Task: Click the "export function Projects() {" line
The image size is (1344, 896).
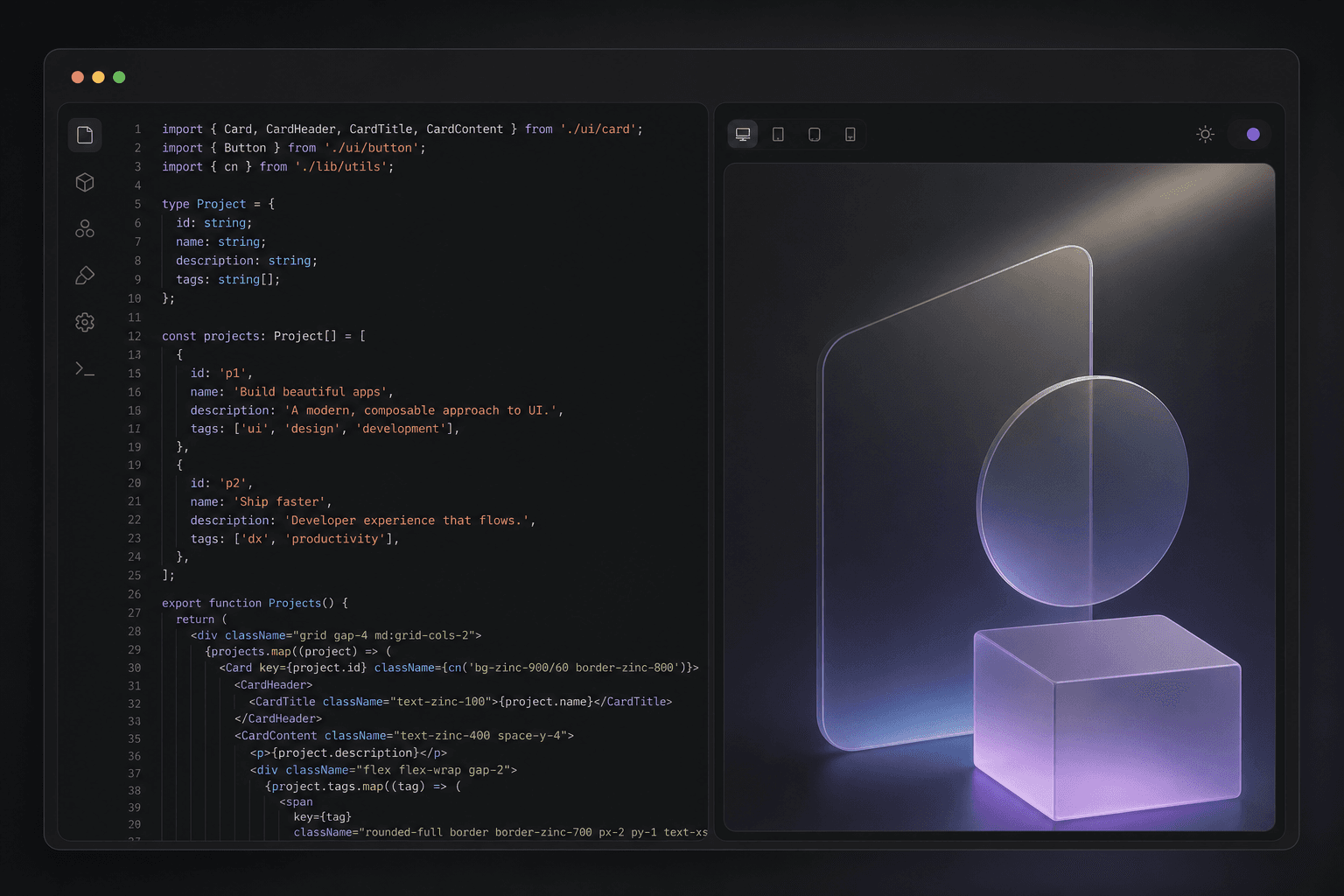Action: [x=255, y=603]
